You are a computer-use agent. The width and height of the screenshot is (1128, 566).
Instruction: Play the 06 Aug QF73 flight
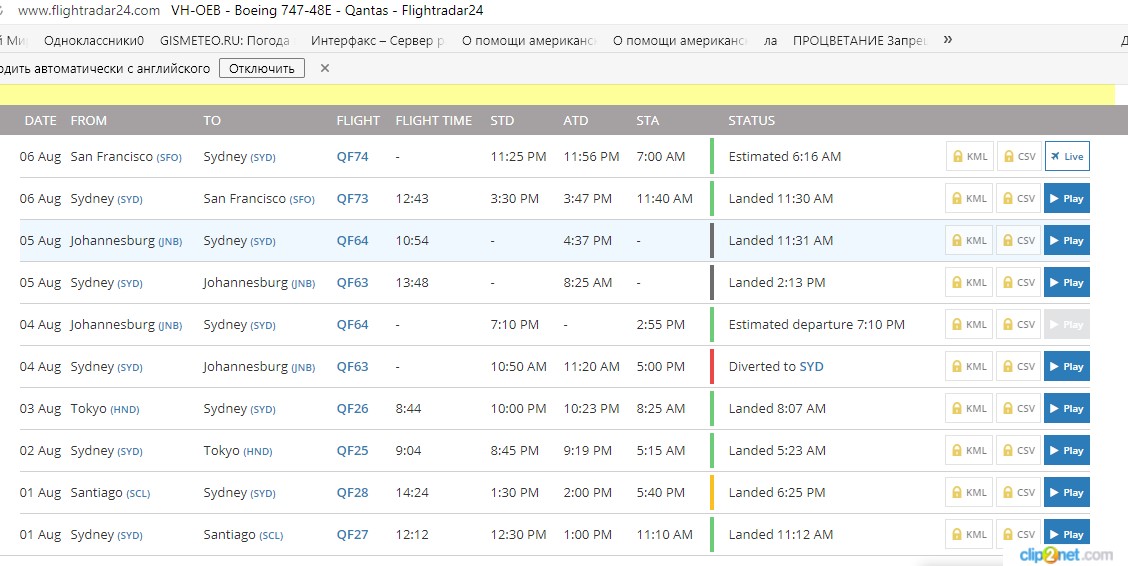click(x=1067, y=198)
